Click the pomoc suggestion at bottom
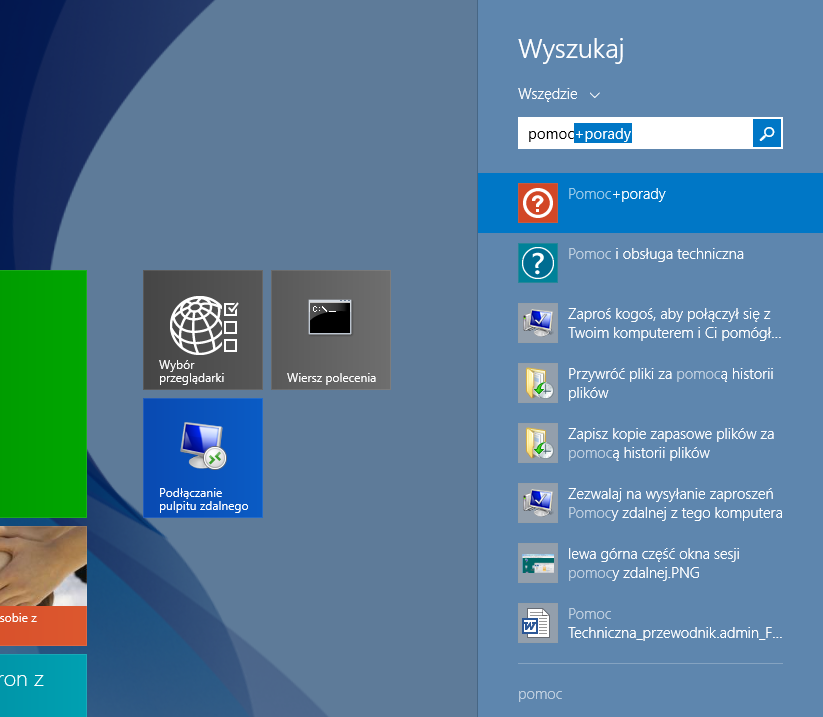The image size is (823, 717). point(540,693)
